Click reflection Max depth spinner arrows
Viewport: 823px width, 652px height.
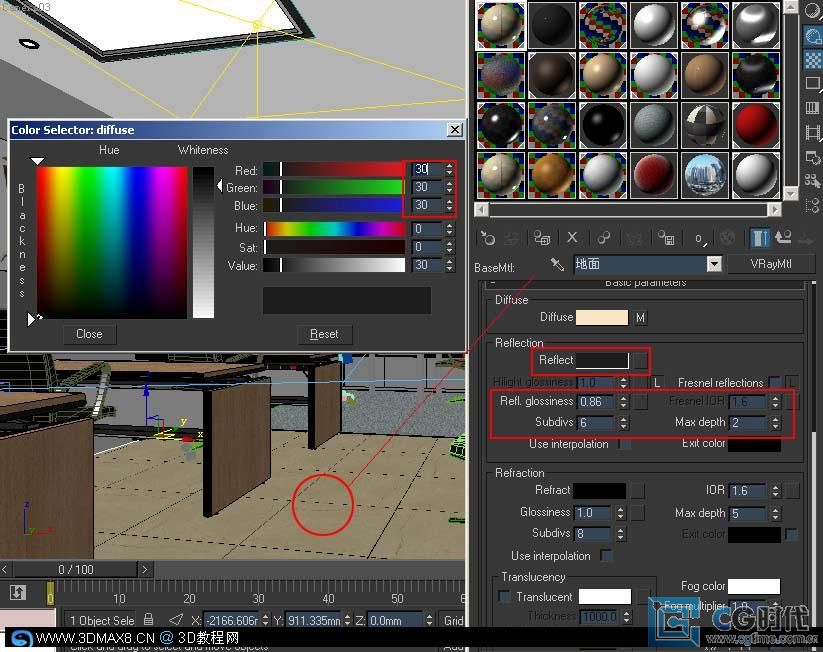tap(775, 423)
